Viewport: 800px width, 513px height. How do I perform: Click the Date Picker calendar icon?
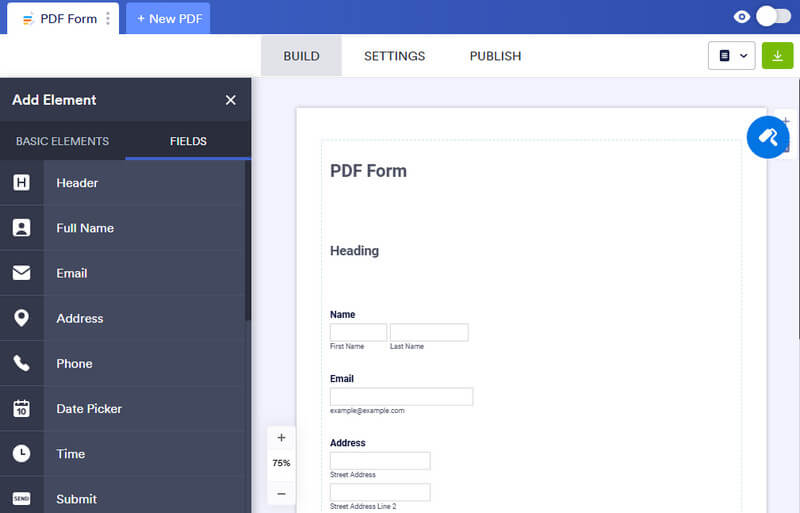coord(21,408)
